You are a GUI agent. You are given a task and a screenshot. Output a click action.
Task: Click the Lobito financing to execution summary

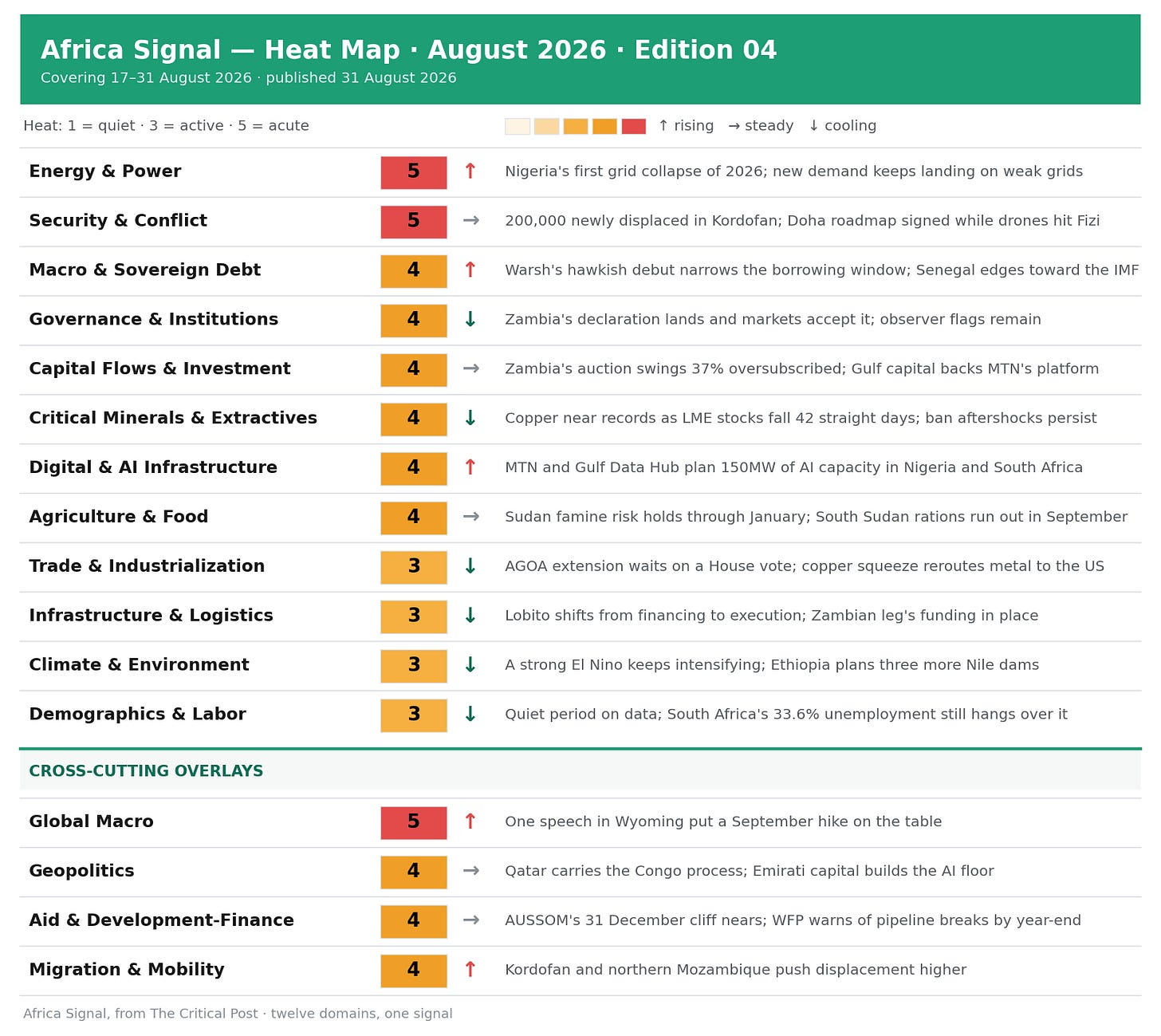click(771, 616)
